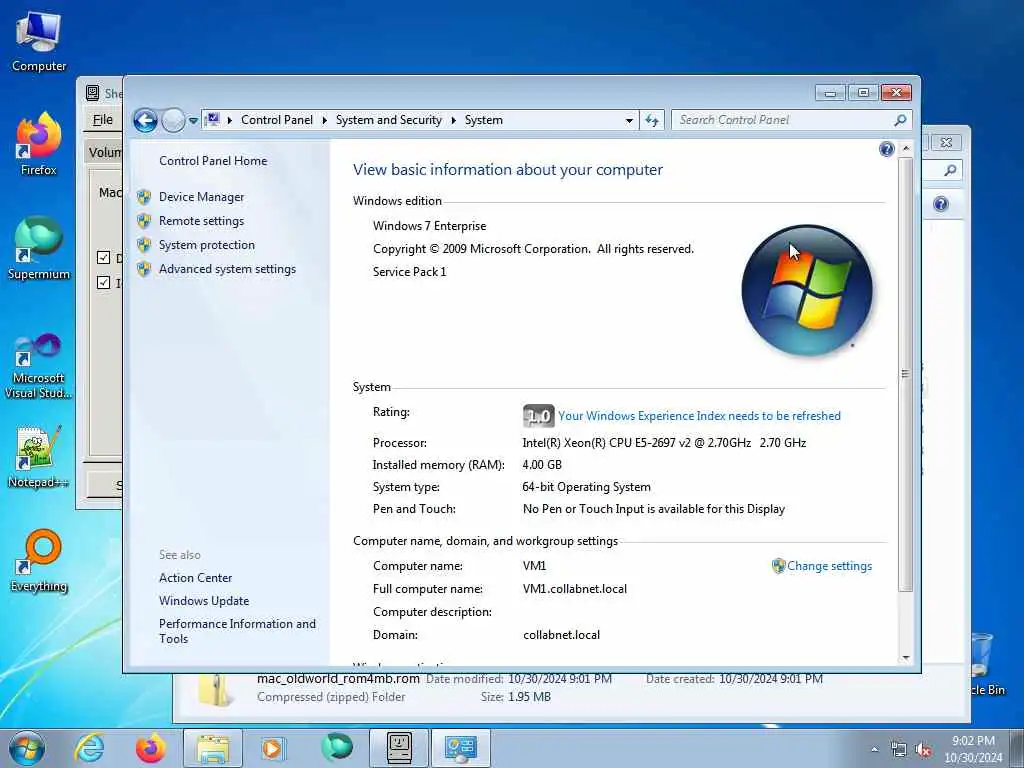Open the File menu in the background window
Viewport: 1024px width, 768px height.
(103, 120)
